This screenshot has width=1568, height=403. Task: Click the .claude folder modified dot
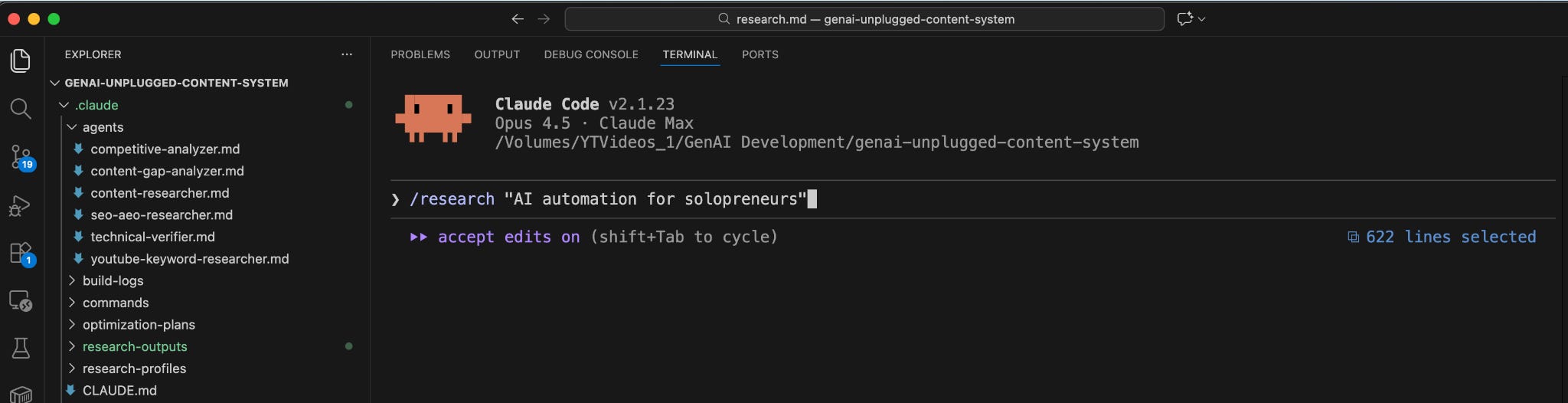349,105
